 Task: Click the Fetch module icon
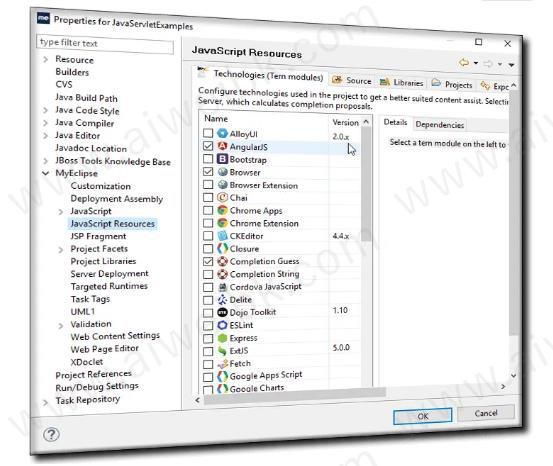click(222, 363)
